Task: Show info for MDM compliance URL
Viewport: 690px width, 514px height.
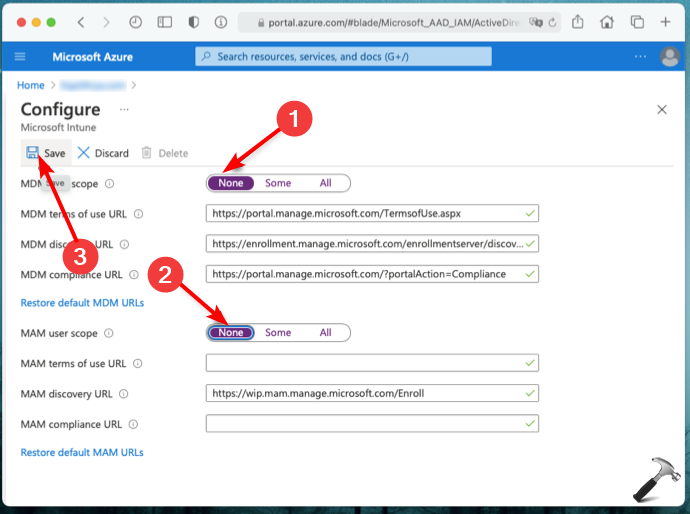Action: [134, 275]
